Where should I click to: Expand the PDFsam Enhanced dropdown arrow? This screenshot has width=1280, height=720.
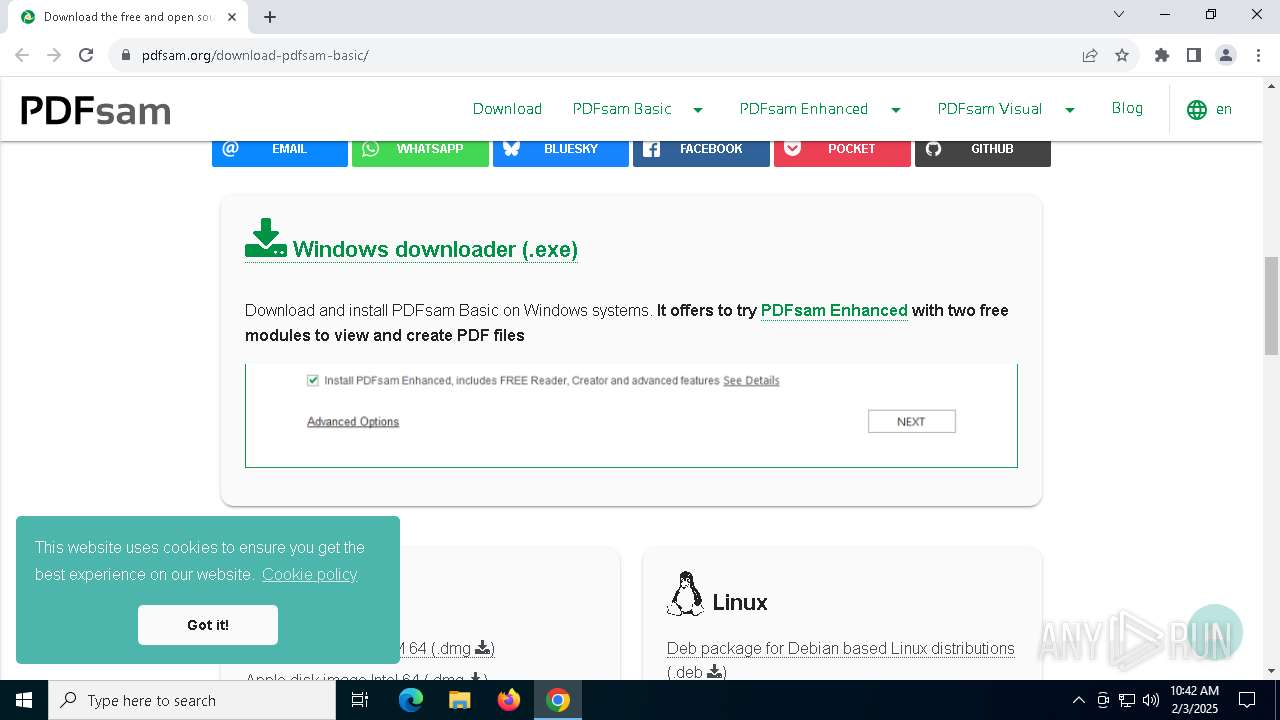point(896,110)
